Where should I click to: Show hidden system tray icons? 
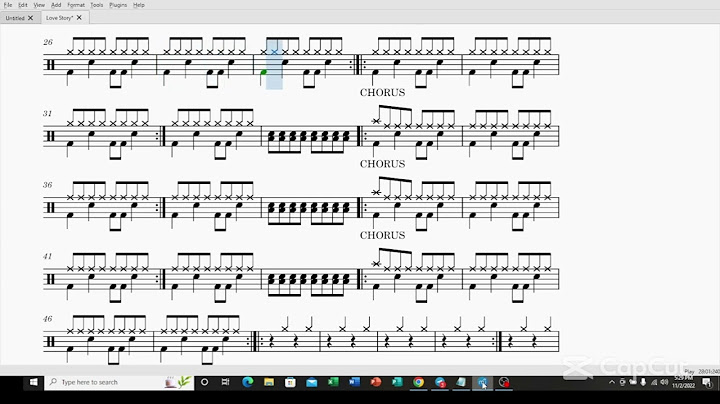click(x=612, y=382)
